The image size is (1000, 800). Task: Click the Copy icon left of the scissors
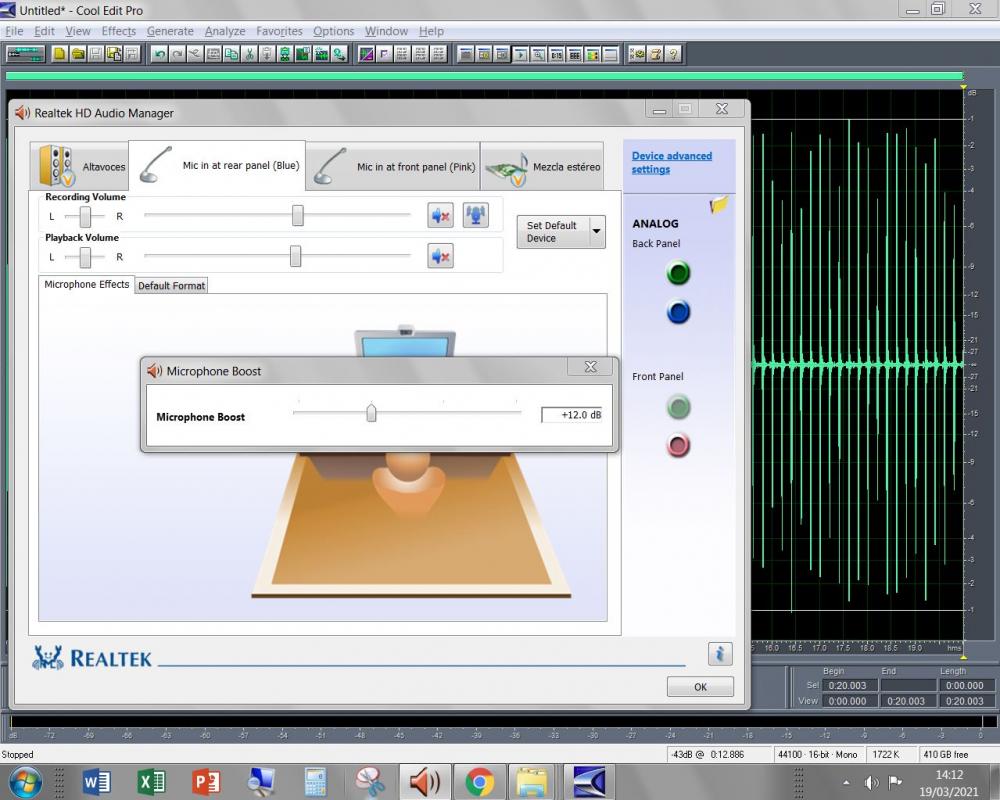(232, 54)
